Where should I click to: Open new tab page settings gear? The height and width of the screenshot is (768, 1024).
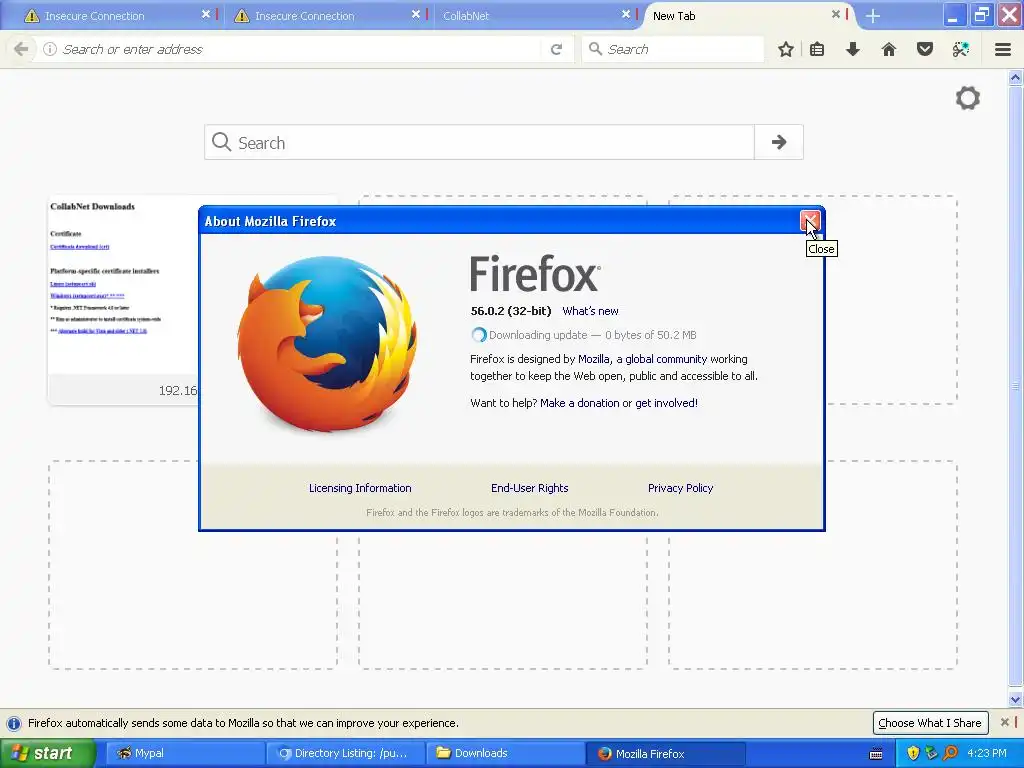(x=968, y=98)
